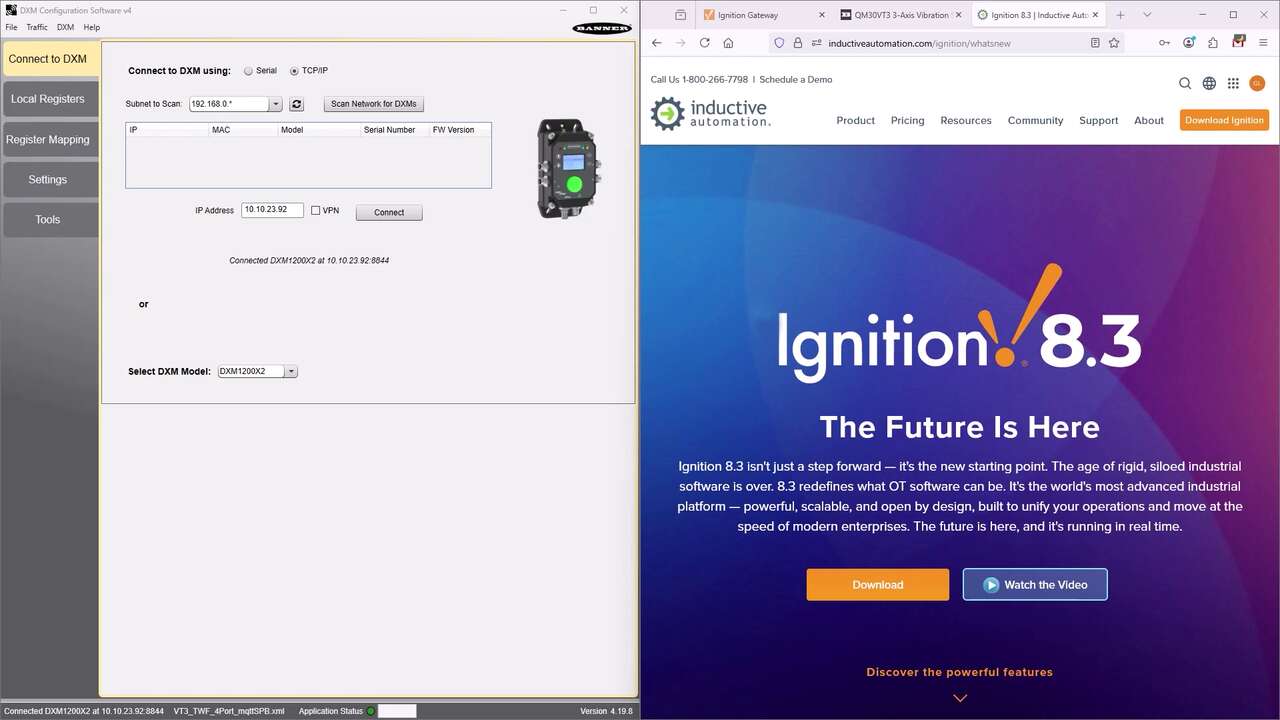Click the subnet refresh icon

[x=296, y=103]
